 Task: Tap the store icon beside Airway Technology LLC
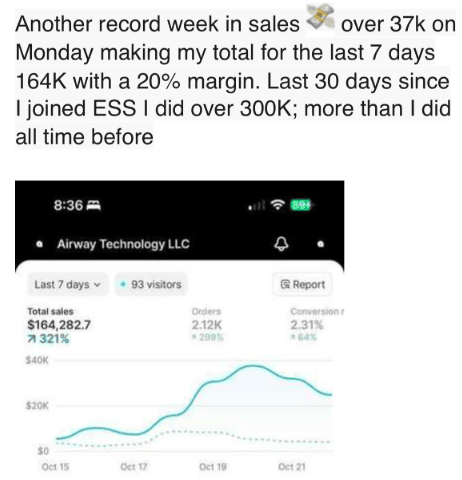click(40, 244)
